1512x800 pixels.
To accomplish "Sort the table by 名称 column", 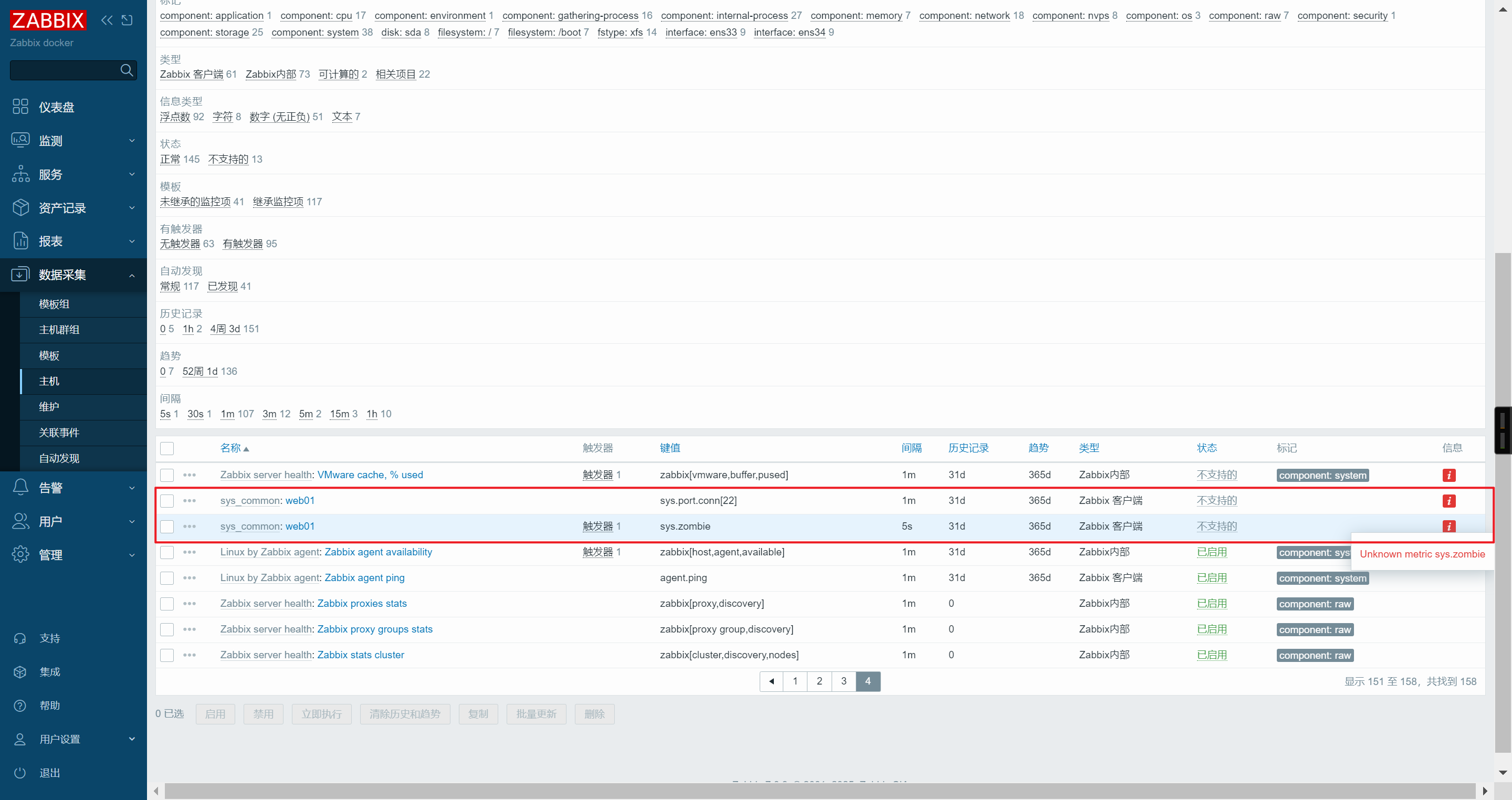I will (235, 448).
